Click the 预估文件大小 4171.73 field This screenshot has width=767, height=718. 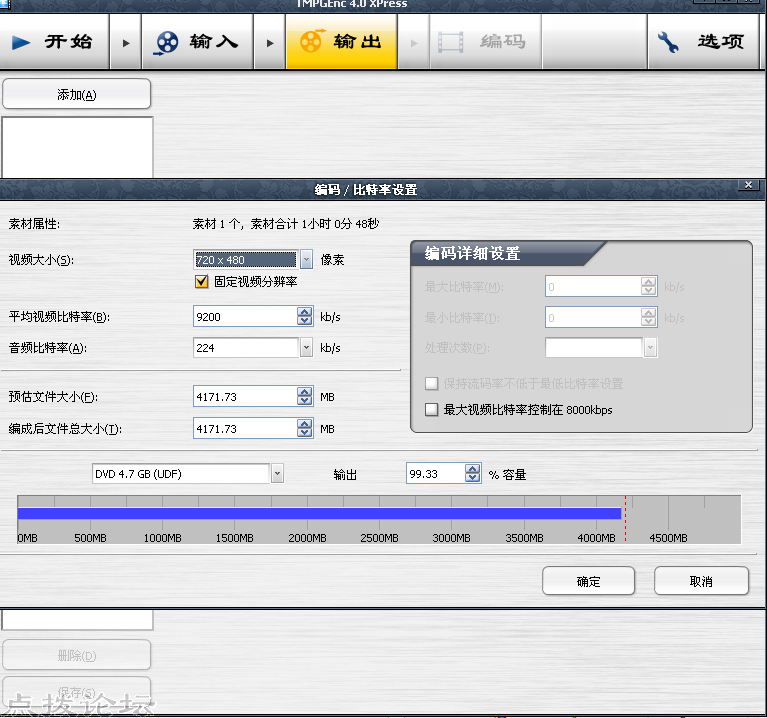(x=245, y=397)
